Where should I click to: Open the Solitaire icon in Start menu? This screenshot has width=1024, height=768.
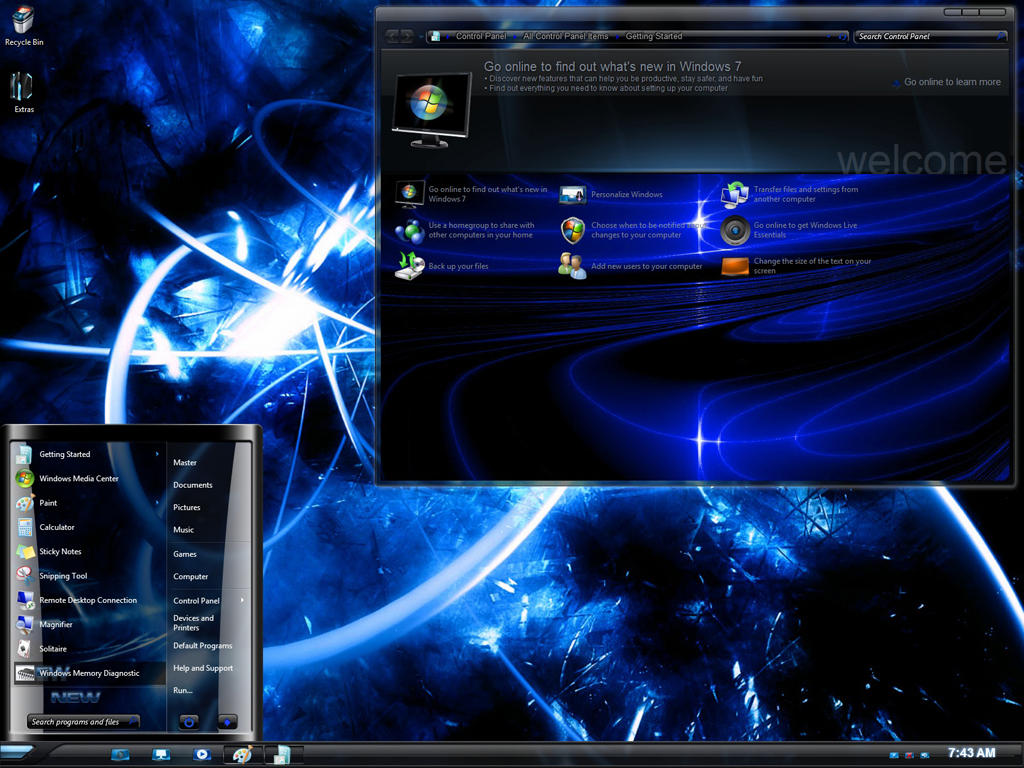click(24, 648)
